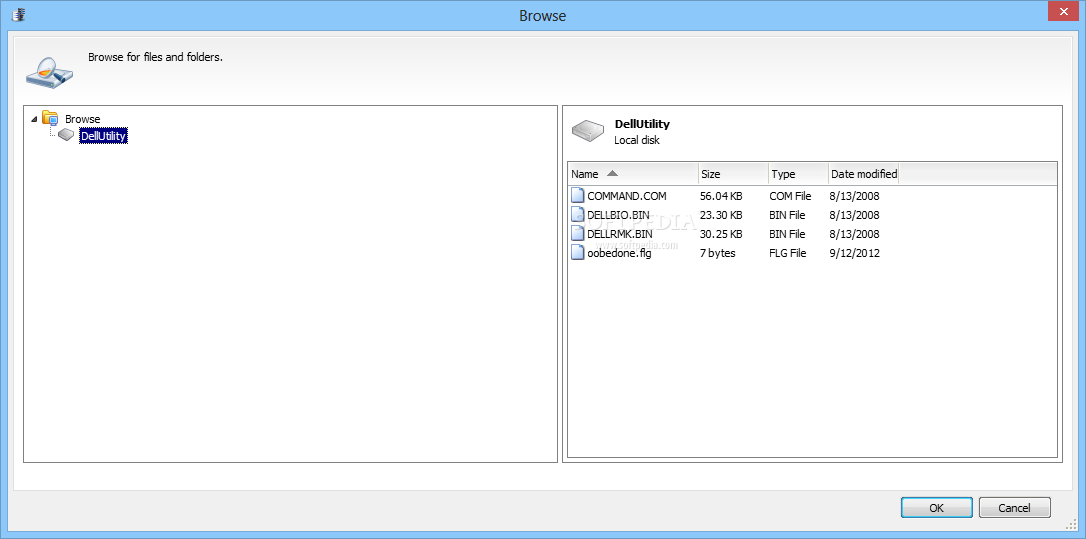1086x539 pixels.
Task: Sort files by Type column
Action: (x=799, y=174)
